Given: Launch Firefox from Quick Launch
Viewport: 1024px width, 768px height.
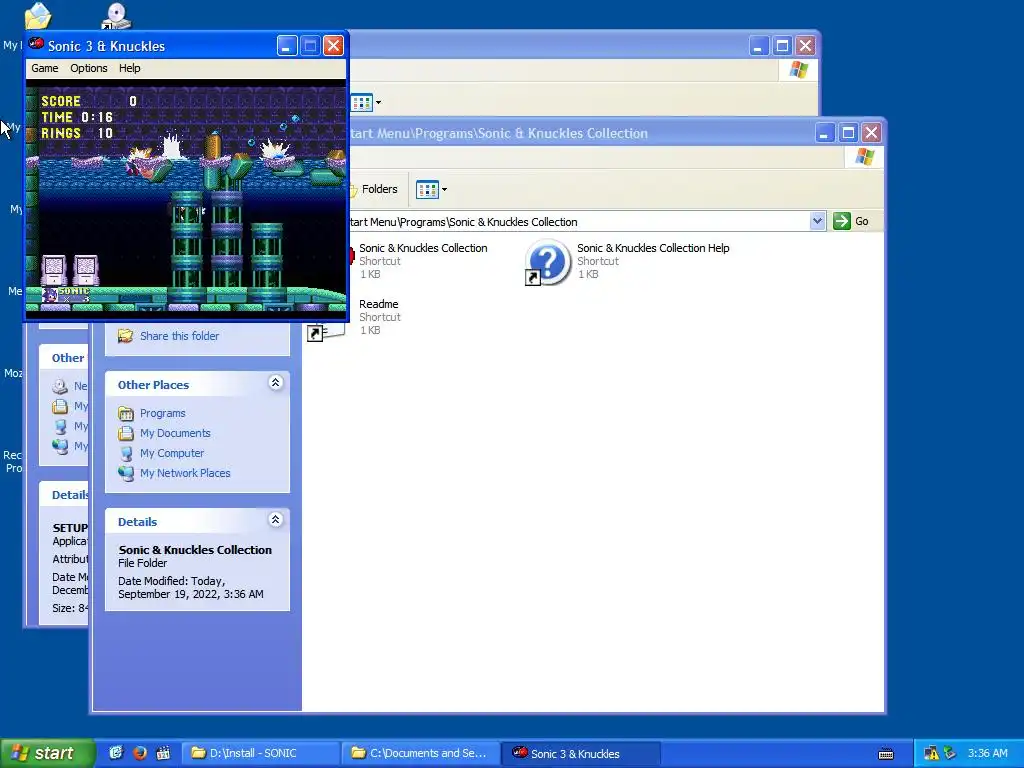Looking at the screenshot, I should tap(139, 753).
